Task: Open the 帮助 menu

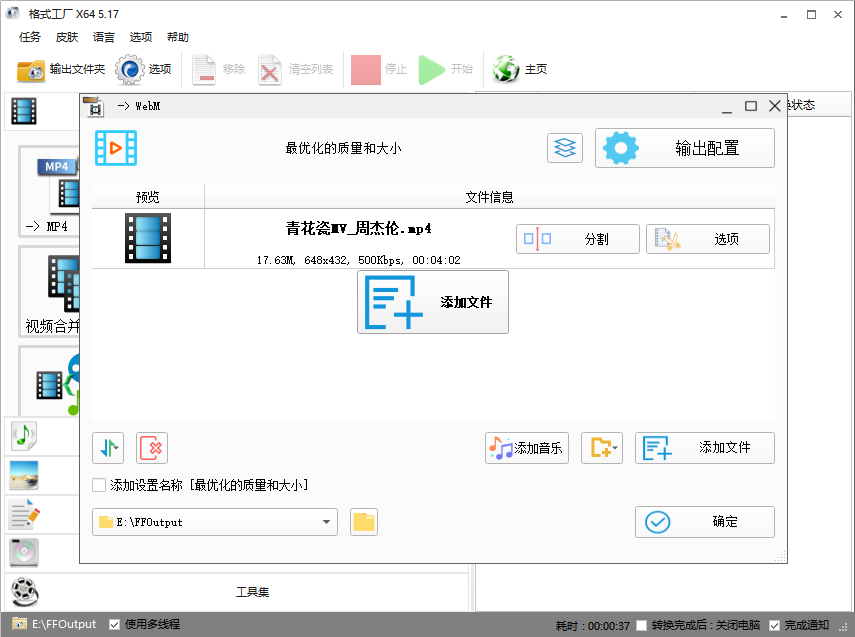Action: 177,37
